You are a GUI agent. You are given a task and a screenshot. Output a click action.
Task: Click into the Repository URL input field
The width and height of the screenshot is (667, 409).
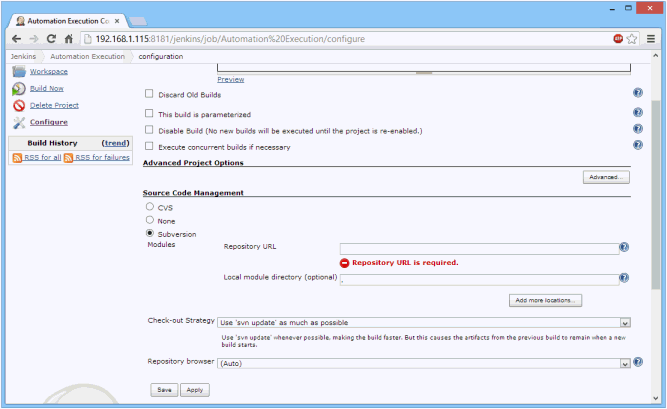tap(478, 248)
